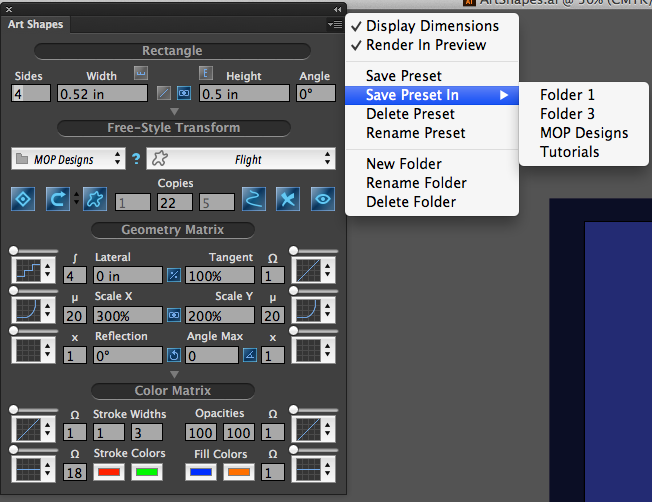Click the Color Matrix header button
This screenshot has width=652, height=502.
pyautogui.click(x=173, y=391)
